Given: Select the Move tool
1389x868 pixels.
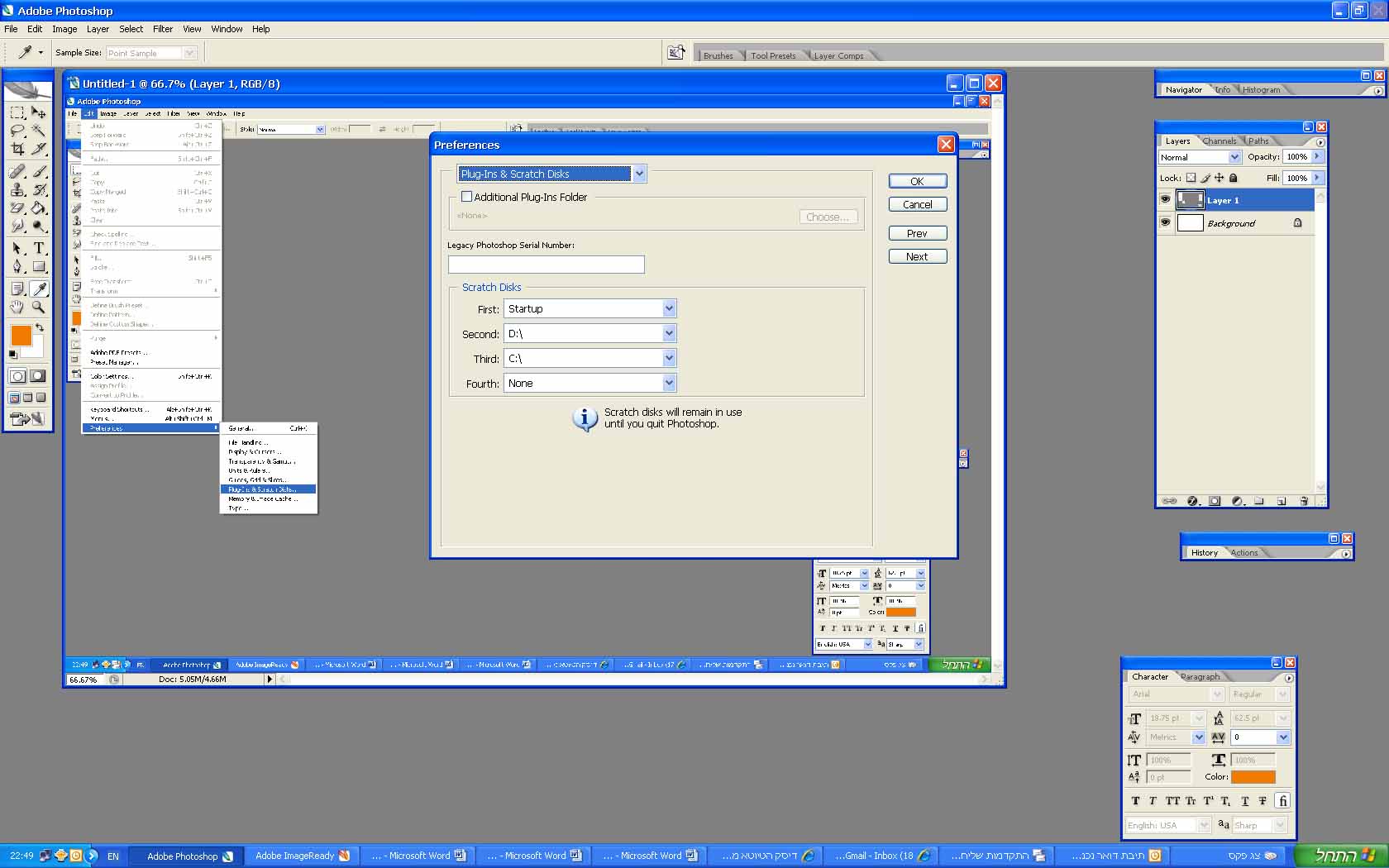Looking at the screenshot, I should click(x=39, y=112).
